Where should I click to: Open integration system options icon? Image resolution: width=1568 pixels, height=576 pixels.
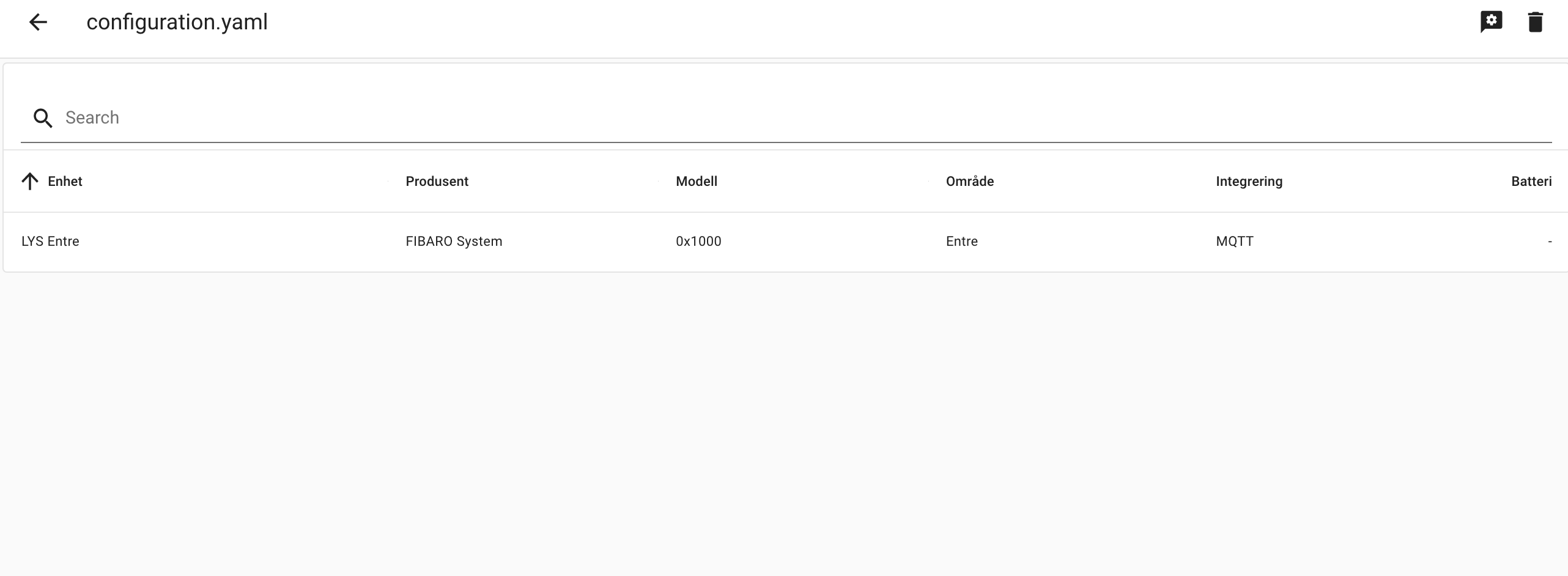[x=1491, y=22]
